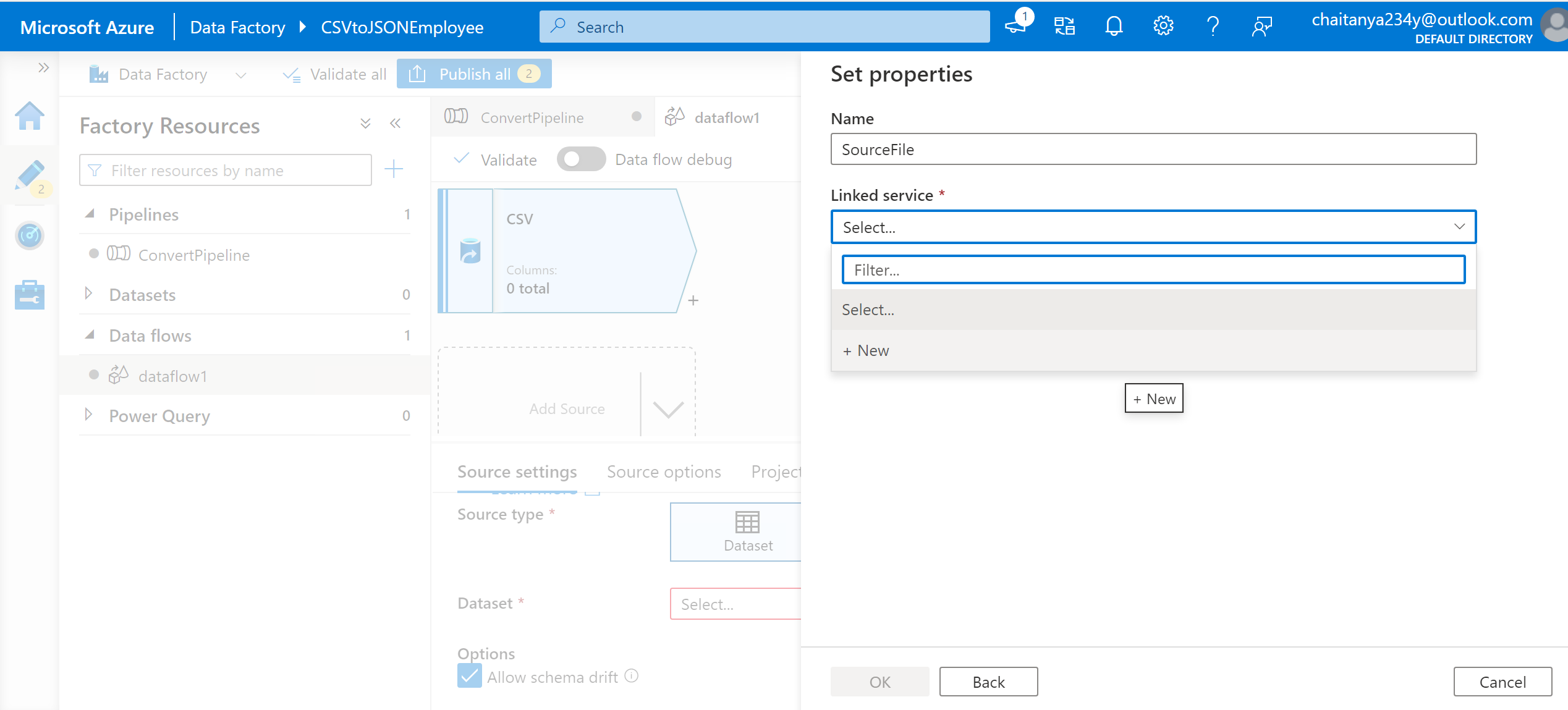Open the Monitor view in the sidebar
This screenshot has height=710, width=1568.
[x=30, y=235]
